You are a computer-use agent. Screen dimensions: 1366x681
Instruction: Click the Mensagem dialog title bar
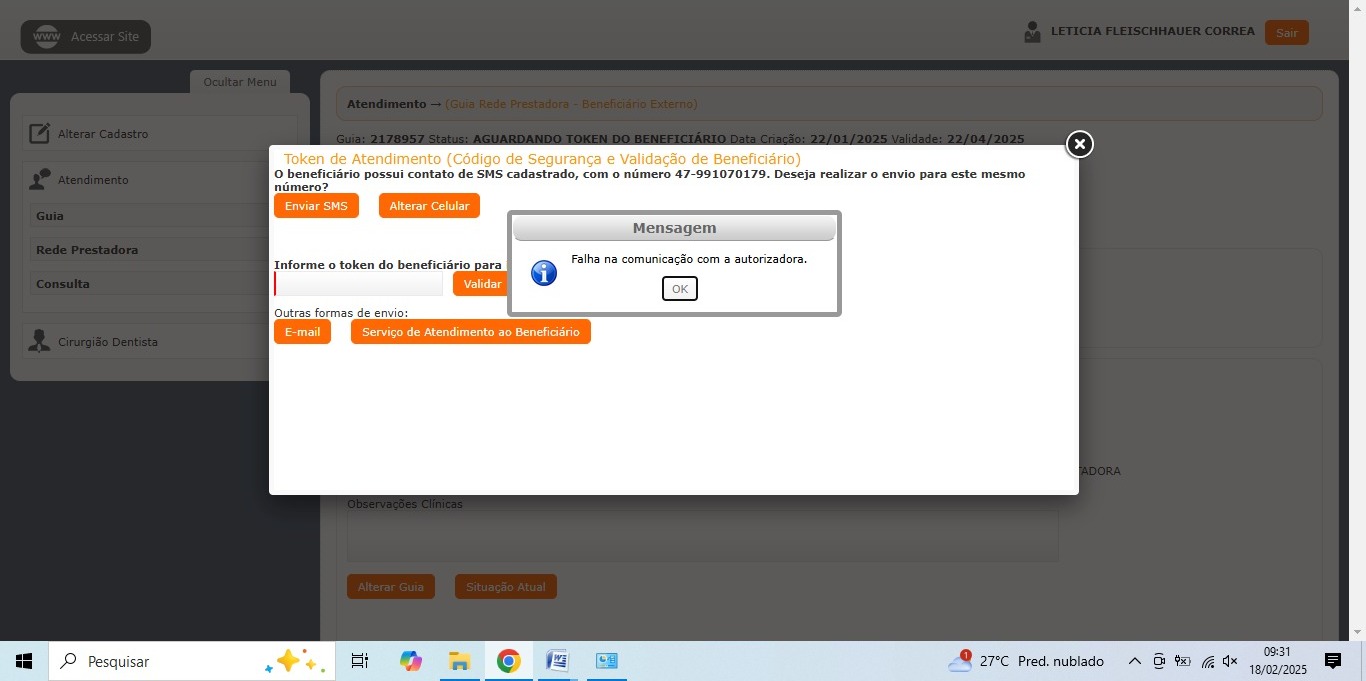click(674, 228)
